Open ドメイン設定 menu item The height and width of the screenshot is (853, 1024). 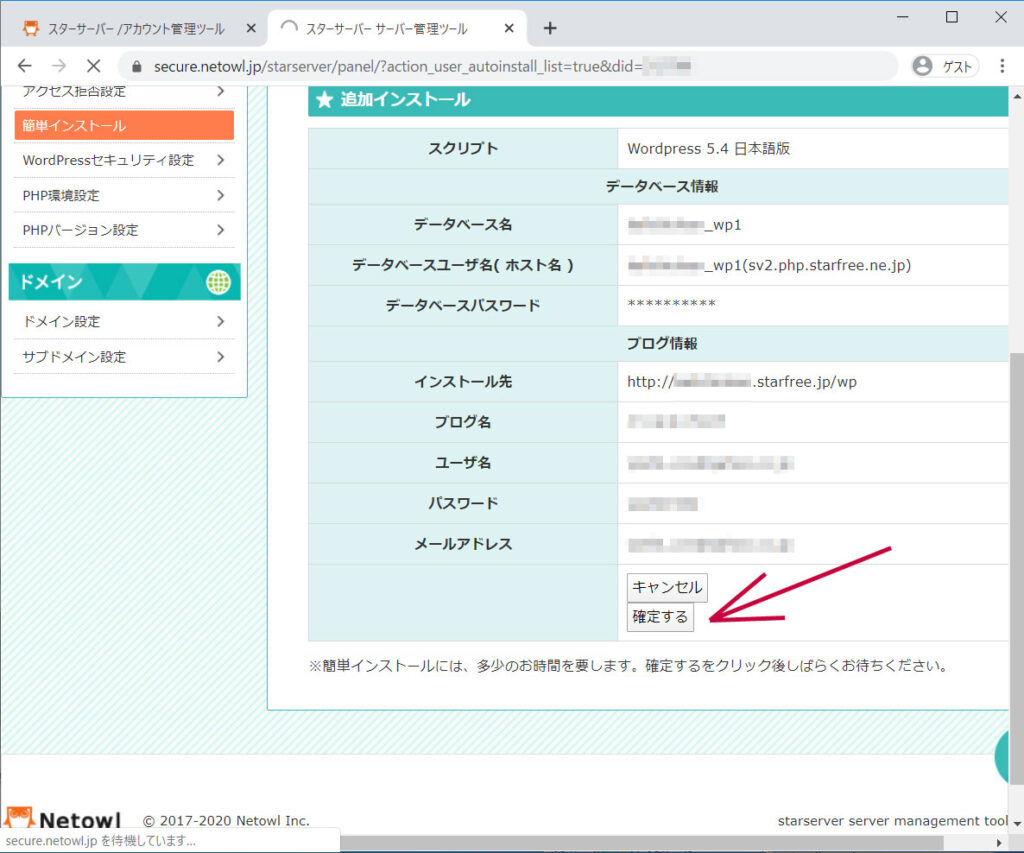tap(124, 321)
